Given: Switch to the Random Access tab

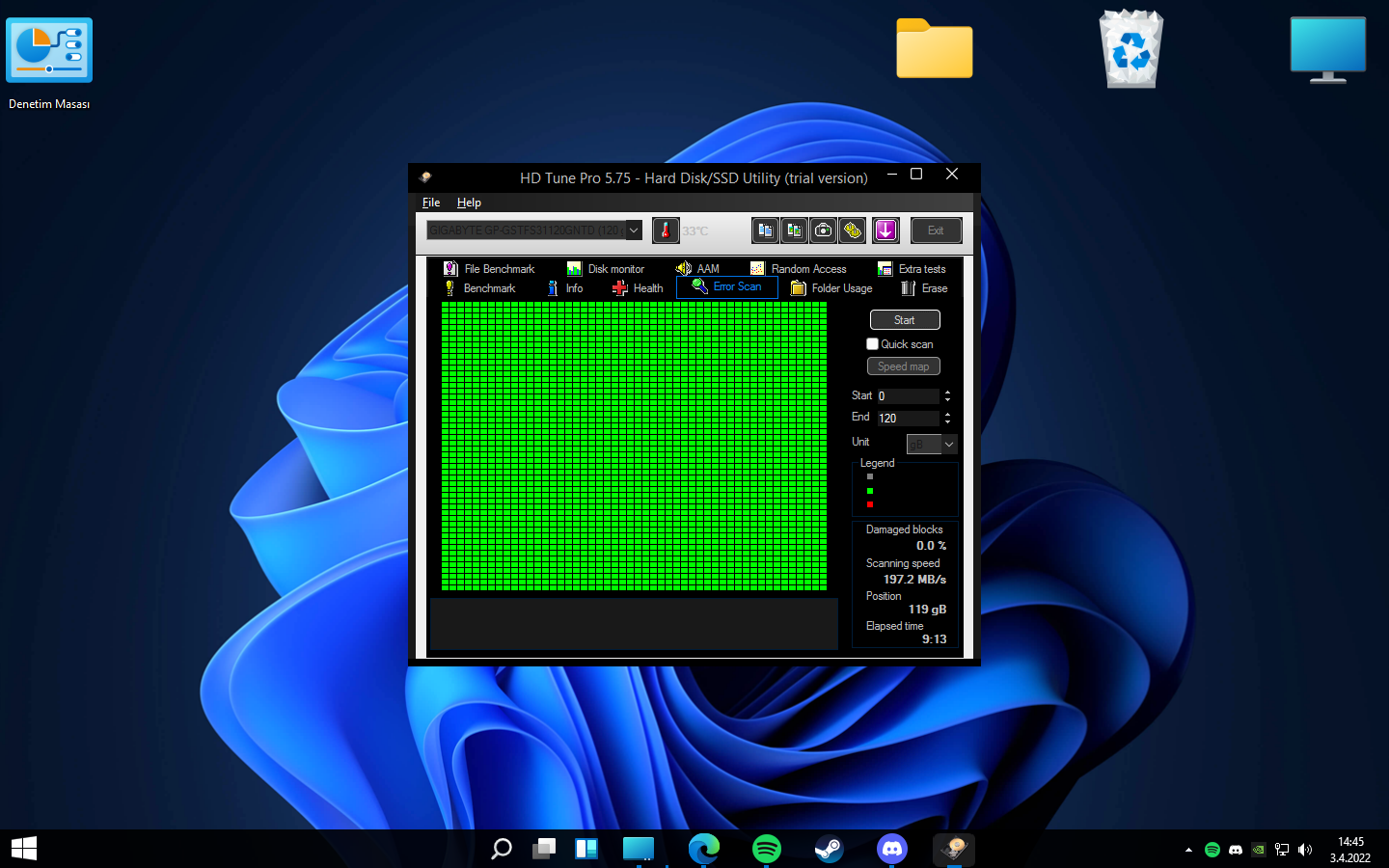Looking at the screenshot, I should tap(799, 269).
